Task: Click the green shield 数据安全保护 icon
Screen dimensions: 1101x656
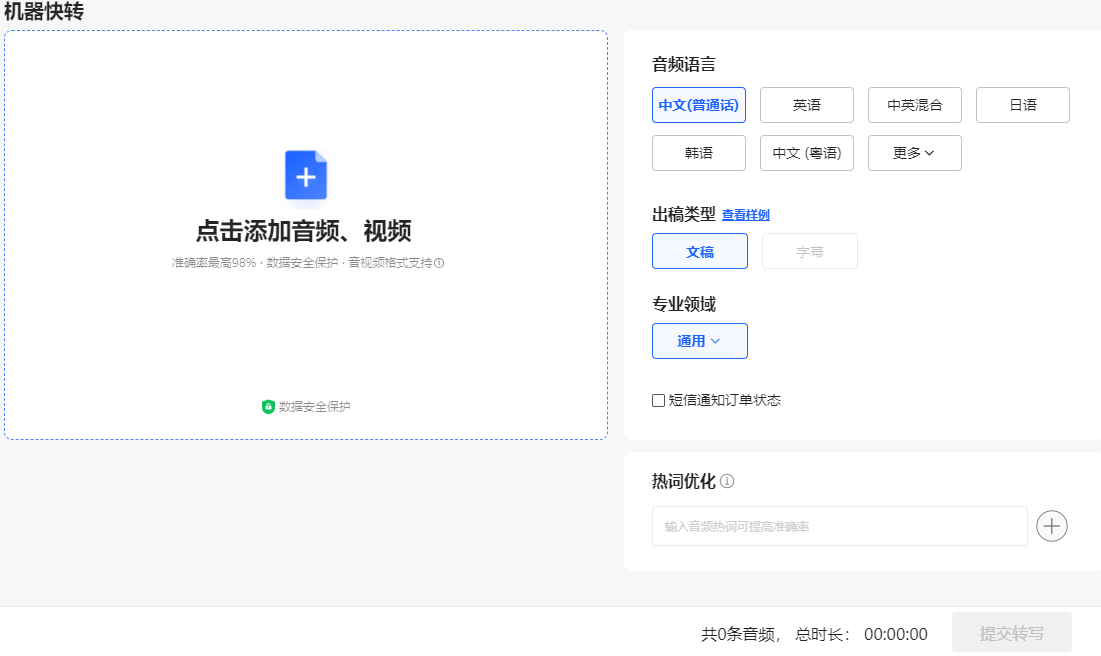Action: [268, 407]
